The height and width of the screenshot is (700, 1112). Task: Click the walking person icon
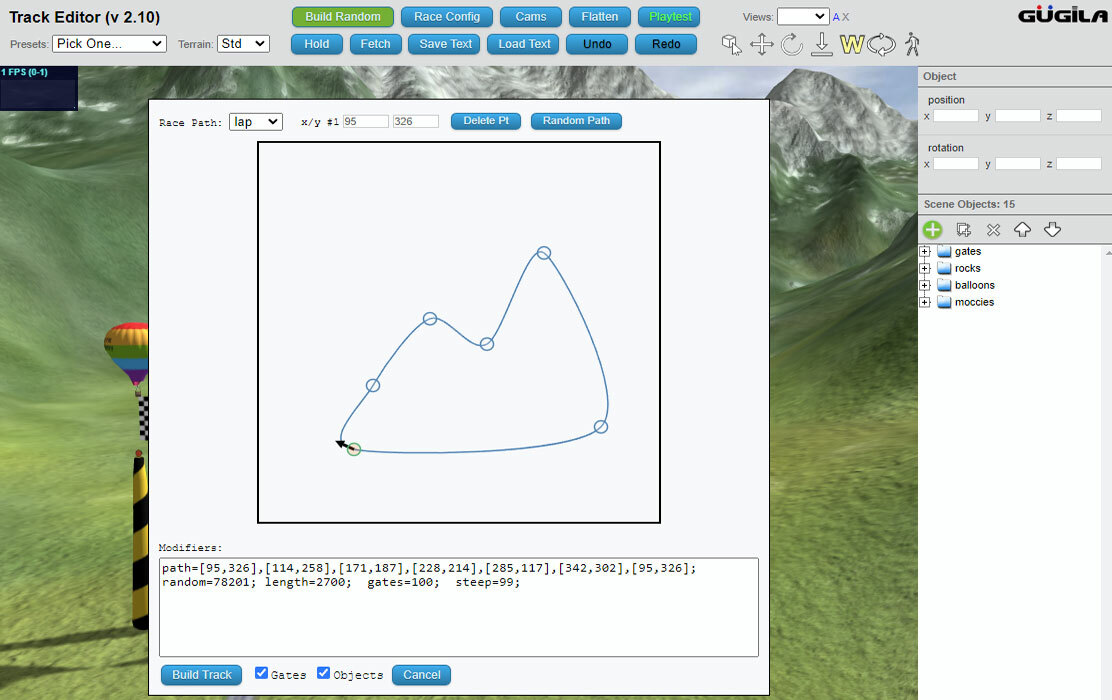coord(912,45)
